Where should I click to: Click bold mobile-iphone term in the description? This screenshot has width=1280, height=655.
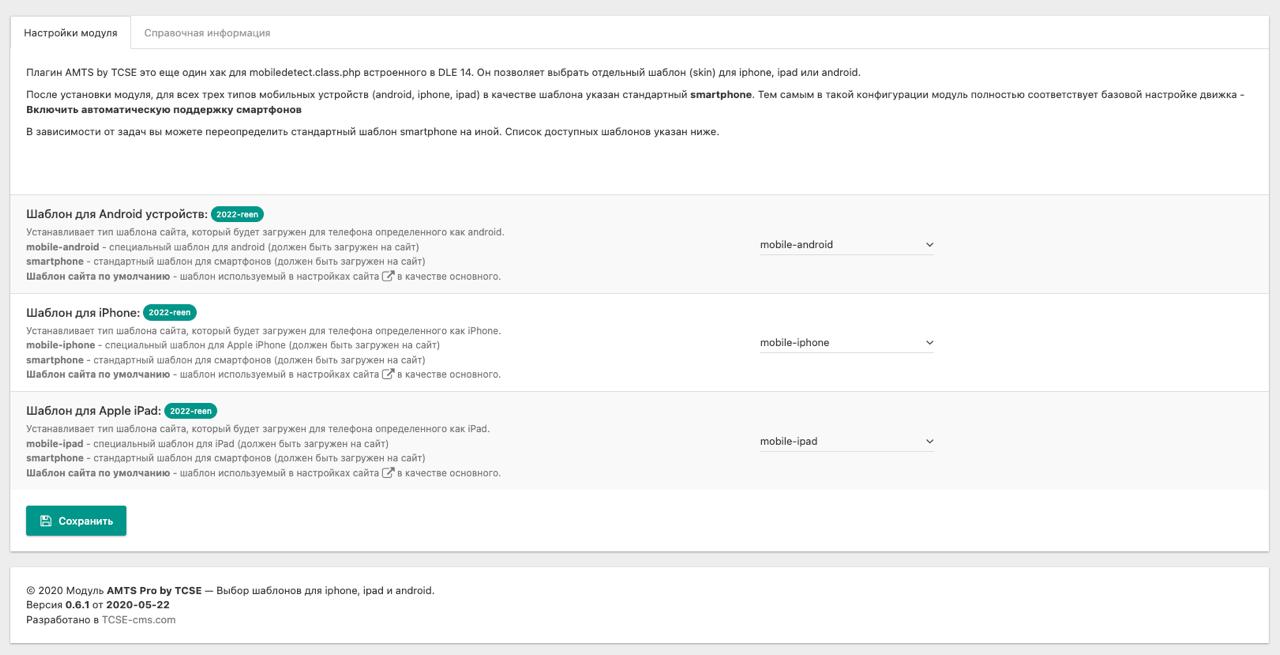pos(61,345)
